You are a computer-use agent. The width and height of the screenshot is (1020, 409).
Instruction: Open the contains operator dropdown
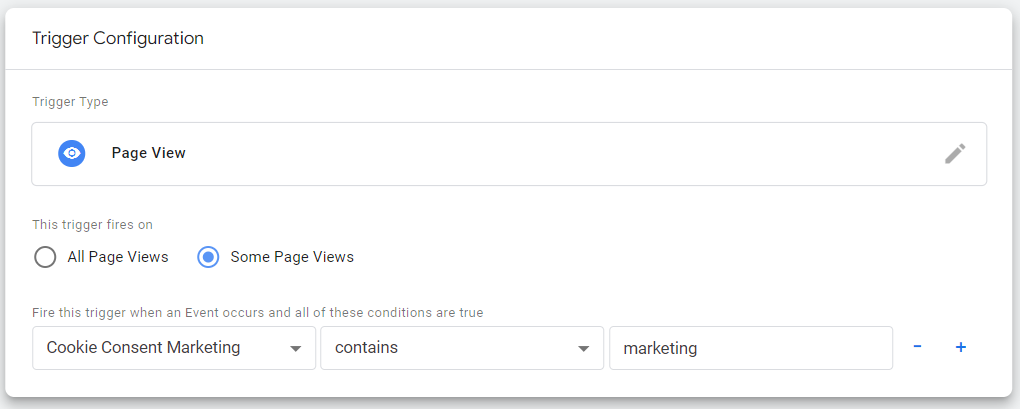tap(461, 348)
